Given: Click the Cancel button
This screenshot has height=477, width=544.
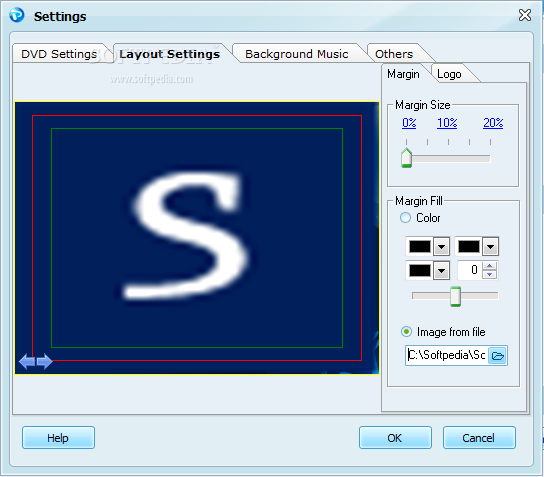Looking at the screenshot, I should [479, 438].
